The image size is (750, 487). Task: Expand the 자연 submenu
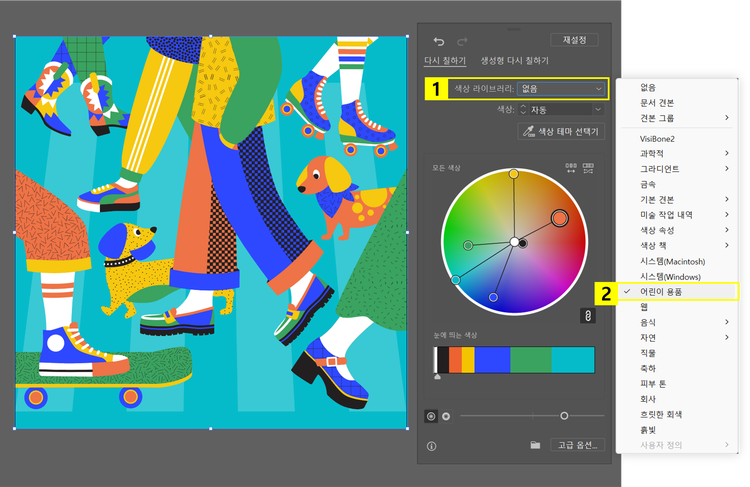[677, 338]
